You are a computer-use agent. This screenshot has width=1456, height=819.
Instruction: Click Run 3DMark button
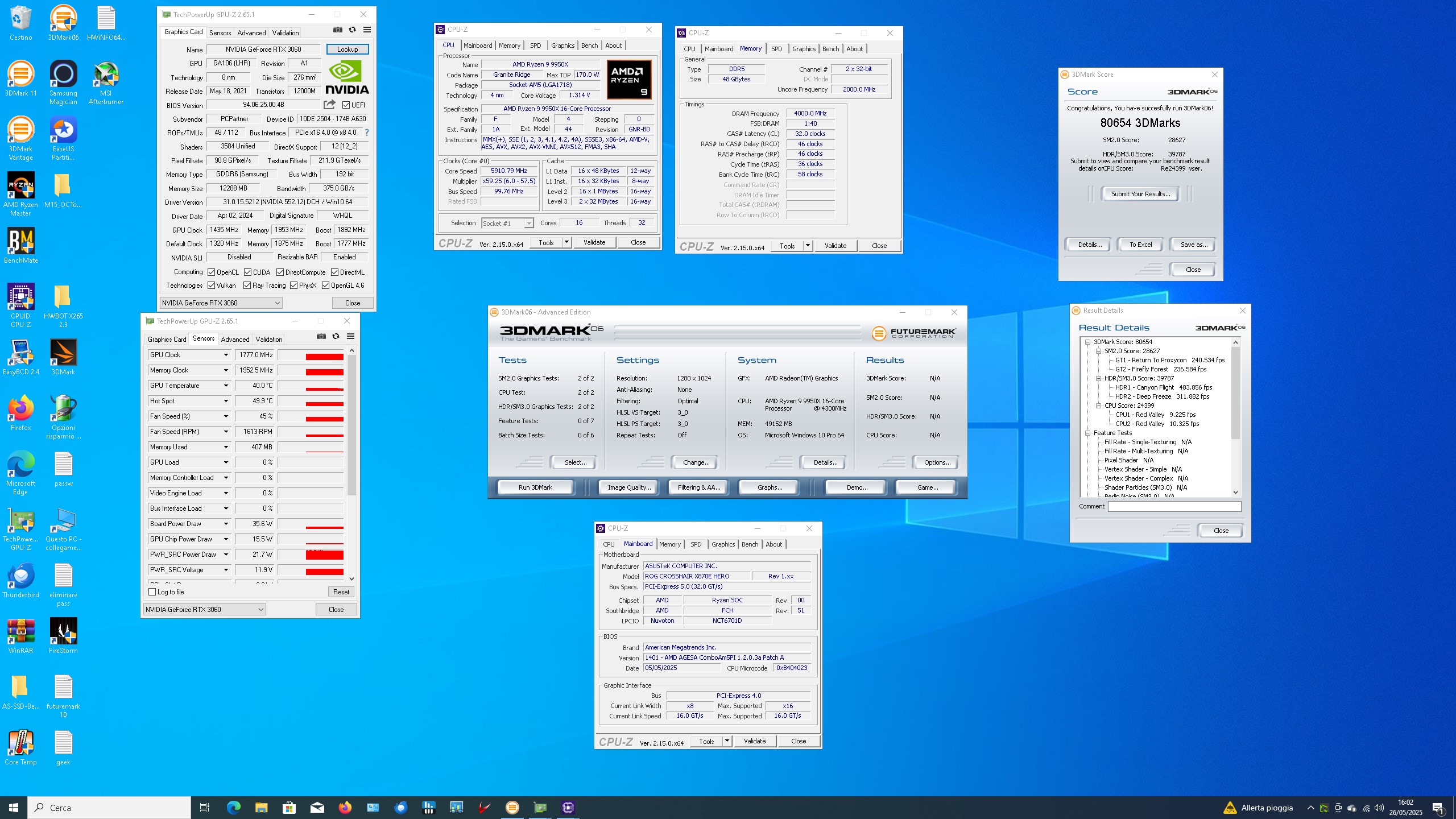coord(535,487)
